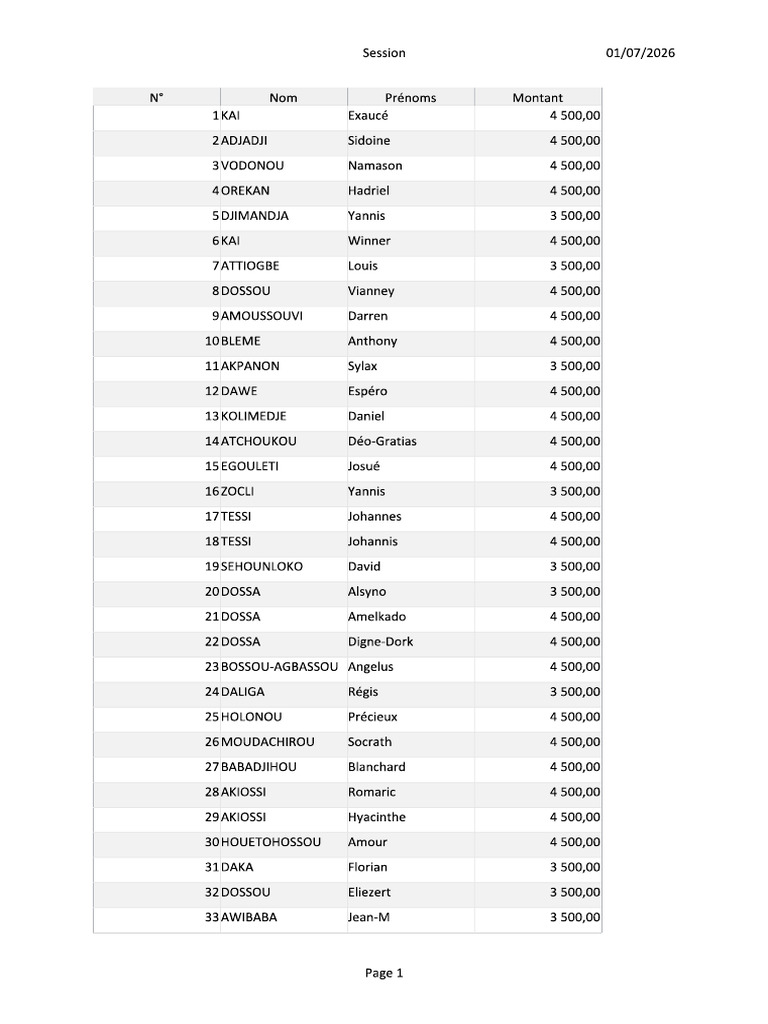
Task: Select the Nom column header
Action: tap(283, 97)
